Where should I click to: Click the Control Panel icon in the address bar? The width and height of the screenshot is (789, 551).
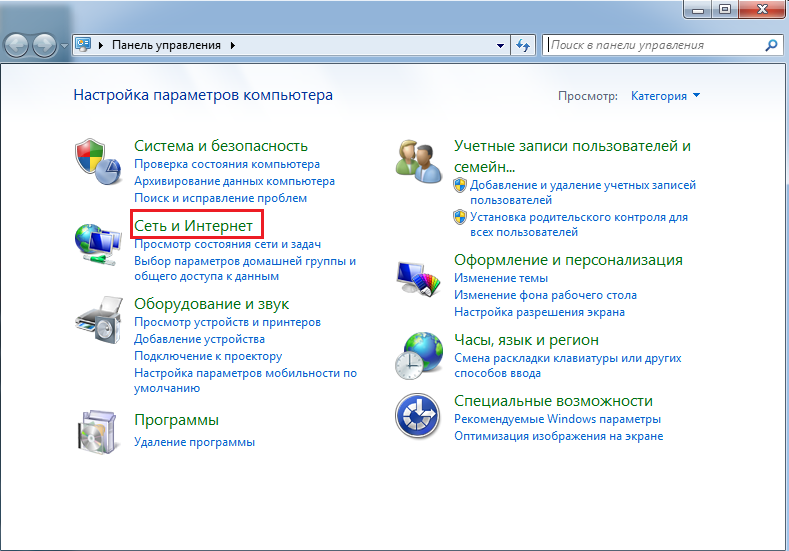pos(83,45)
